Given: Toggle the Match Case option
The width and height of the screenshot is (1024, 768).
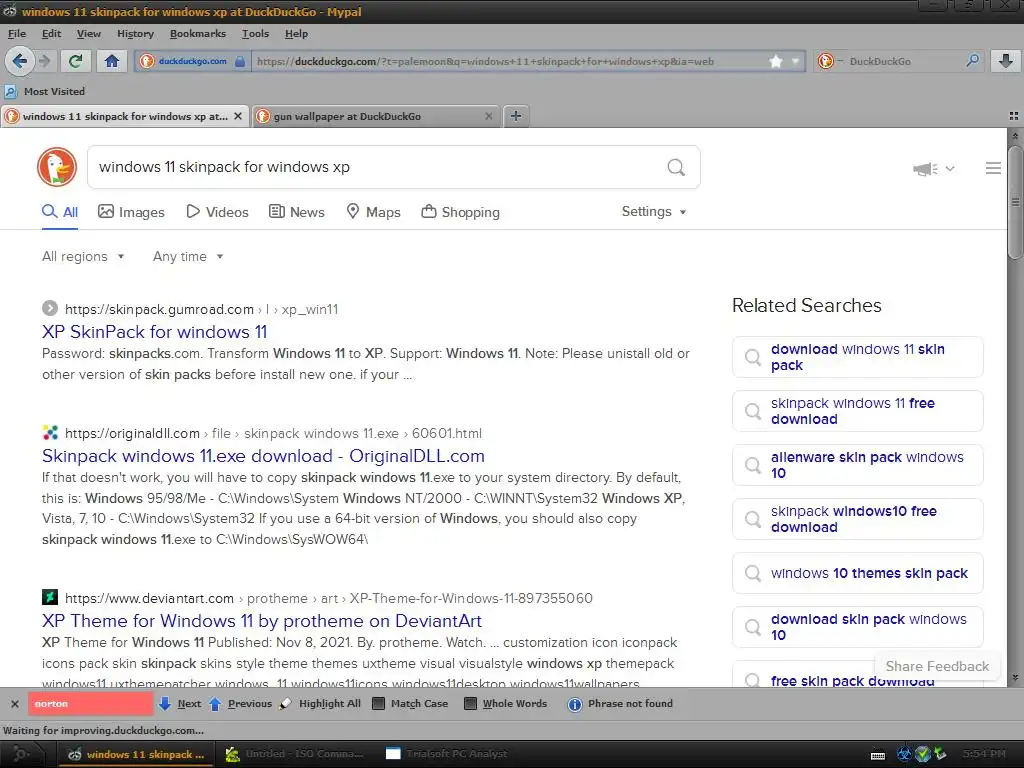Looking at the screenshot, I should pos(409,704).
